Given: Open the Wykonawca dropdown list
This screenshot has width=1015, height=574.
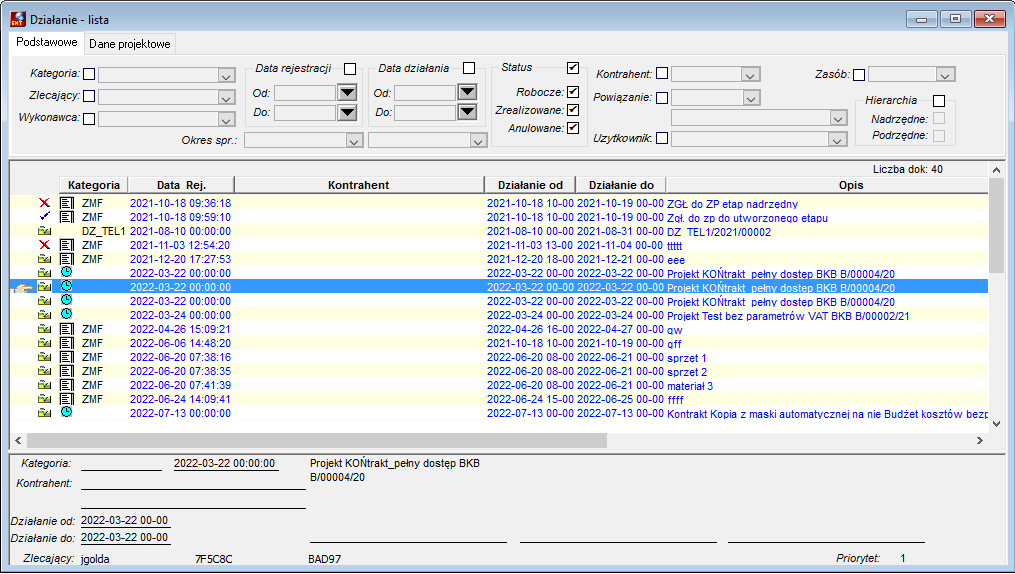Looking at the screenshot, I should point(226,120).
